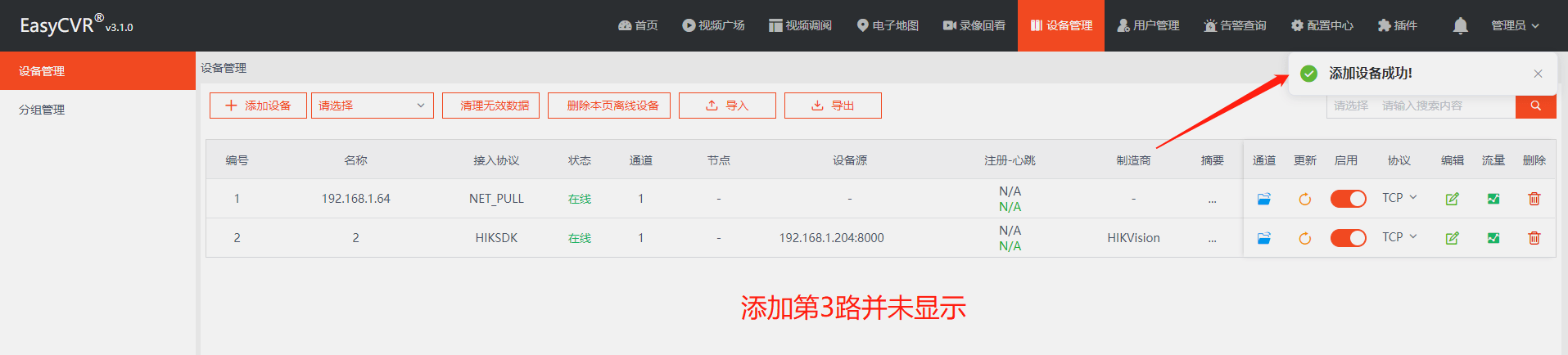
Task: Click 清理无效数据 button
Action: pyautogui.click(x=490, y=106)
